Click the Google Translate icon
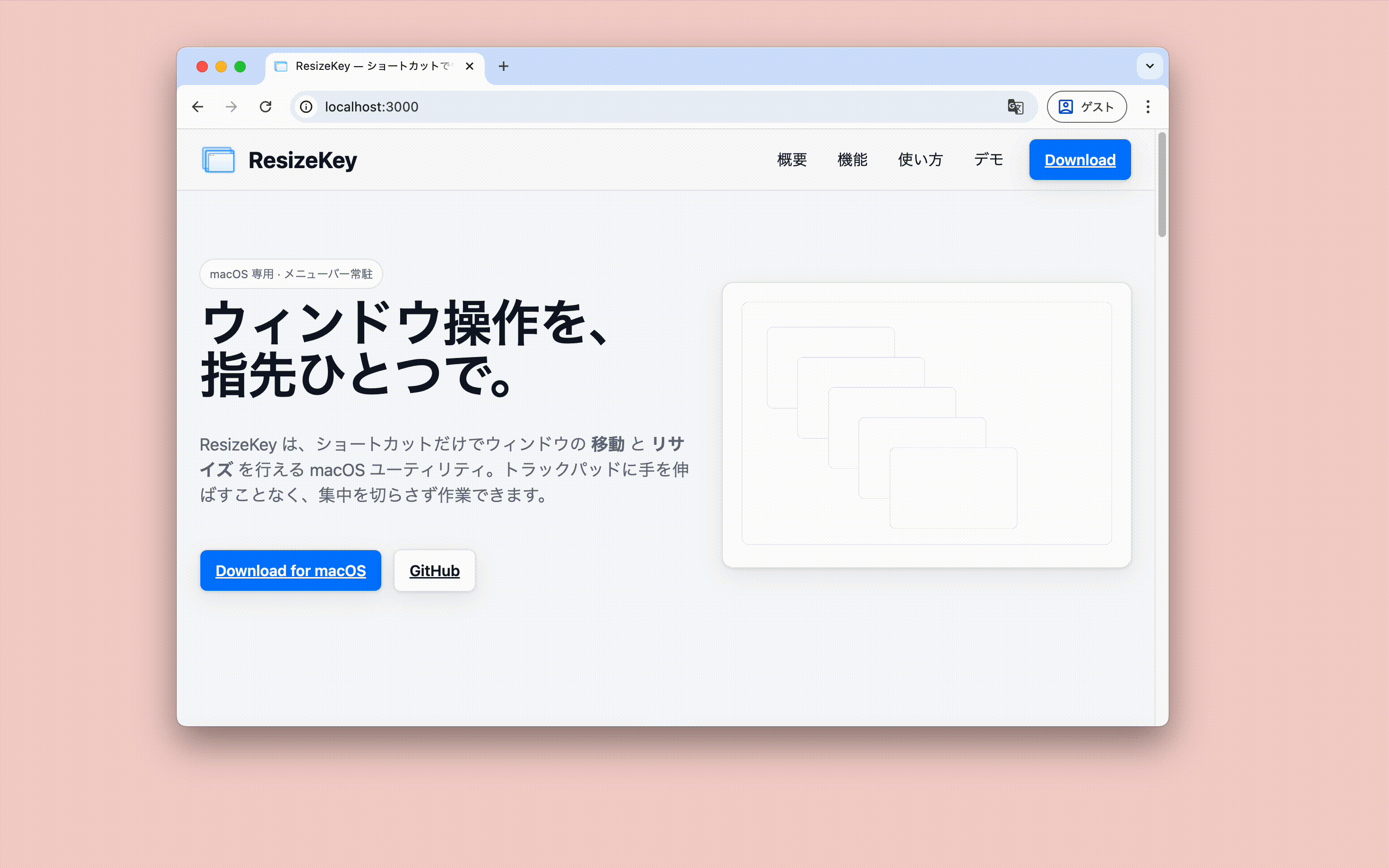1389x868 pixels. pos(1015,107)
